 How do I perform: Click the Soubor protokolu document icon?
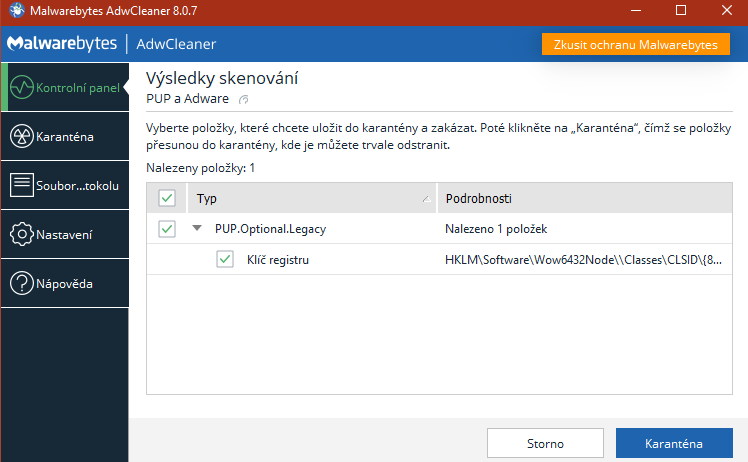(20, 185)
